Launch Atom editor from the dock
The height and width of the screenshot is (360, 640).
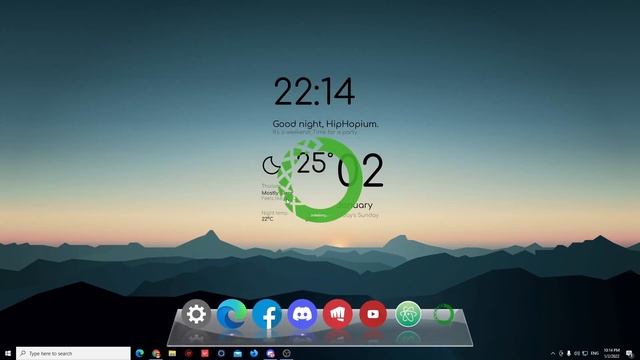[x=408, y=314]
